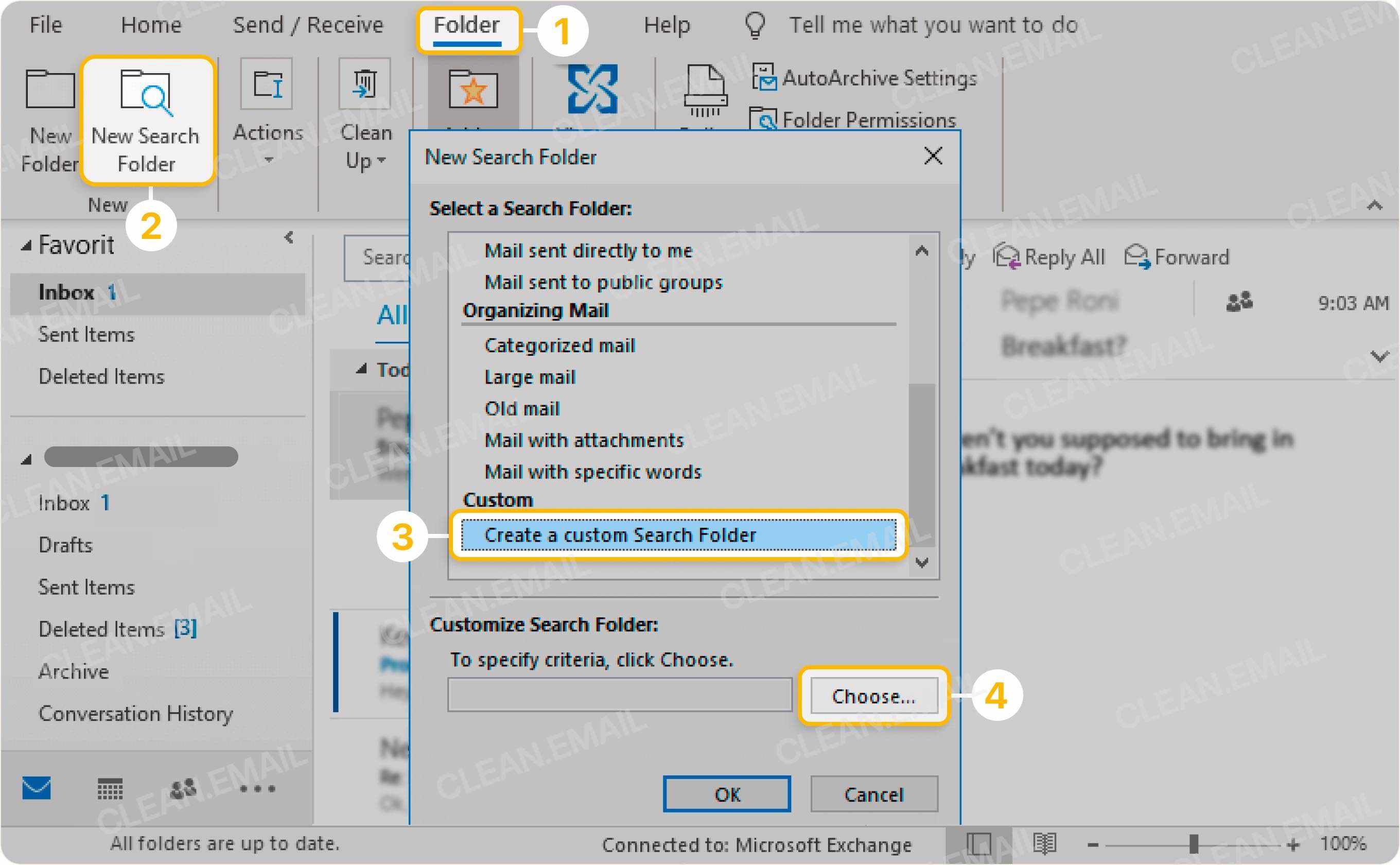Image resolution: width=1400 pixels, height=865 pixels.
Task: Open the Calendar from the navigation bar
Action: coord(110,789)
